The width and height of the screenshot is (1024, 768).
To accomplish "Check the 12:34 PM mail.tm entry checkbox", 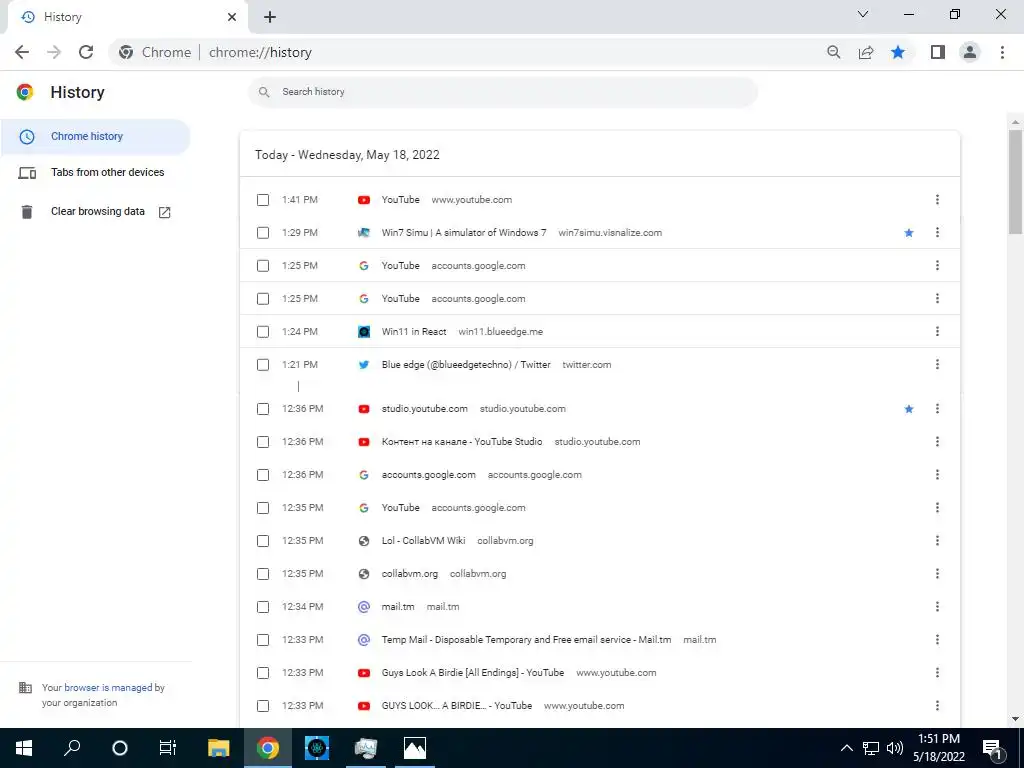I will click(x=263, y=607).
